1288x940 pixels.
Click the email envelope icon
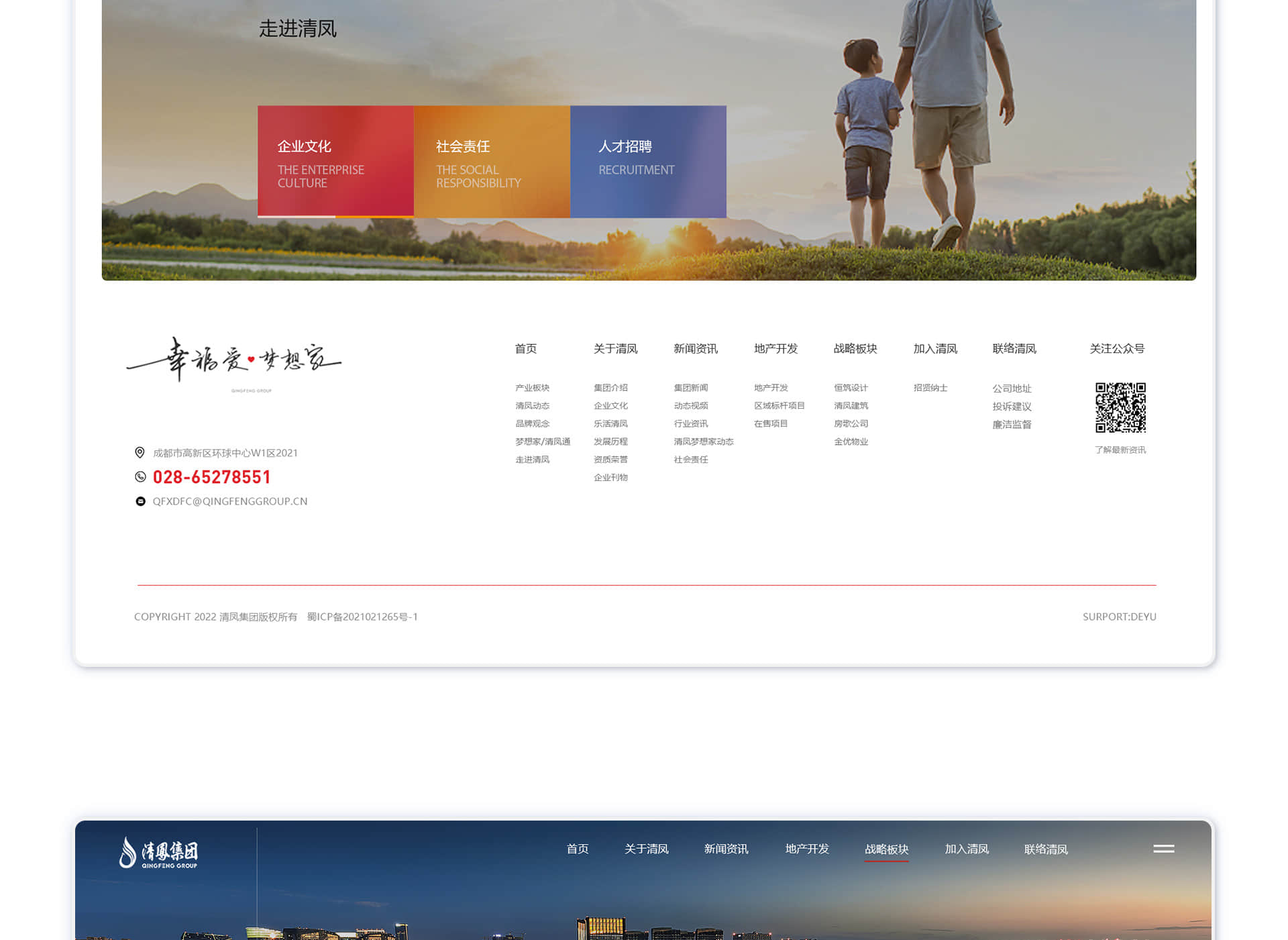[140, 501]
